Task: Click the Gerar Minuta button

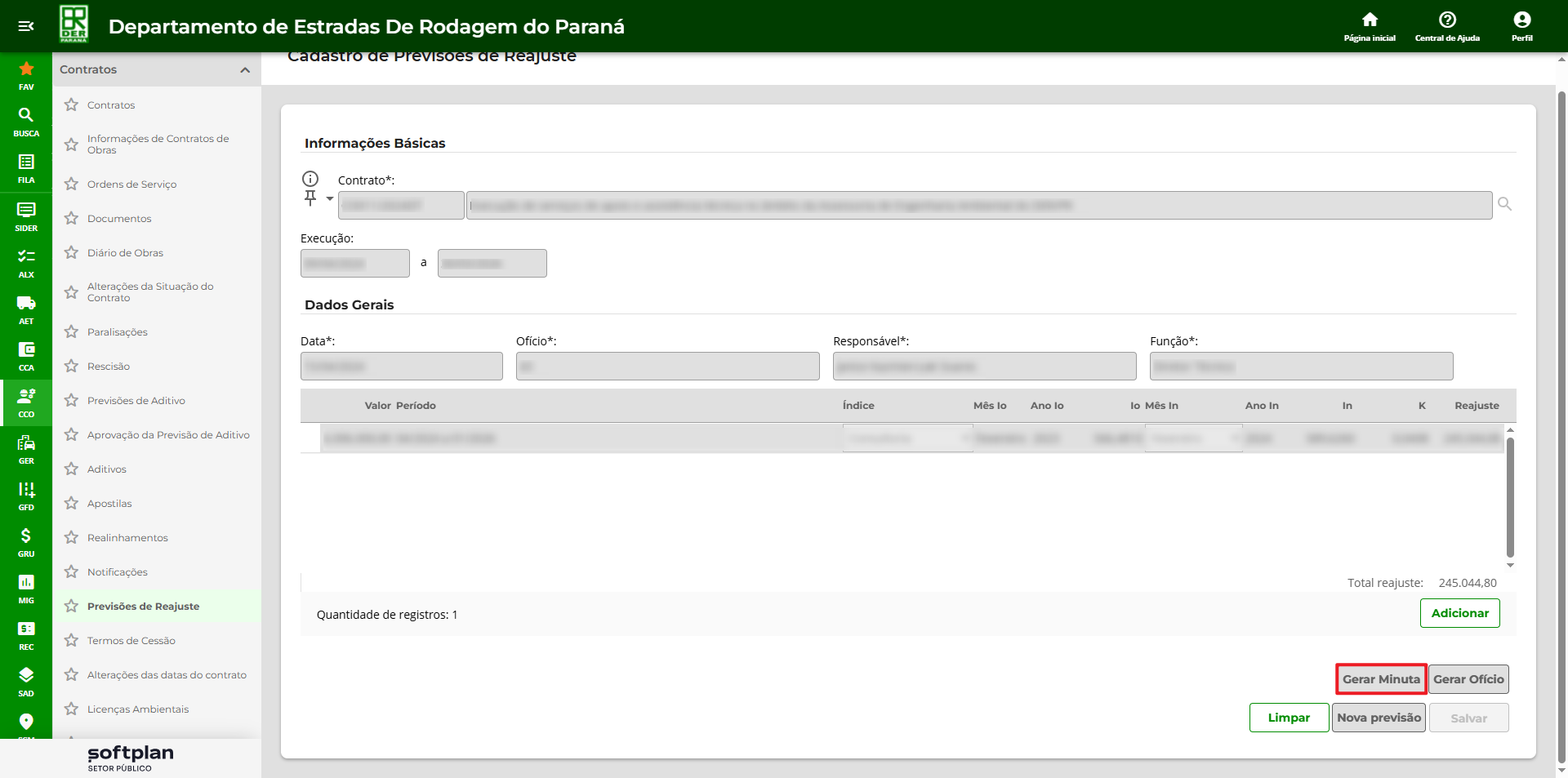Action: click(1381, 679)
